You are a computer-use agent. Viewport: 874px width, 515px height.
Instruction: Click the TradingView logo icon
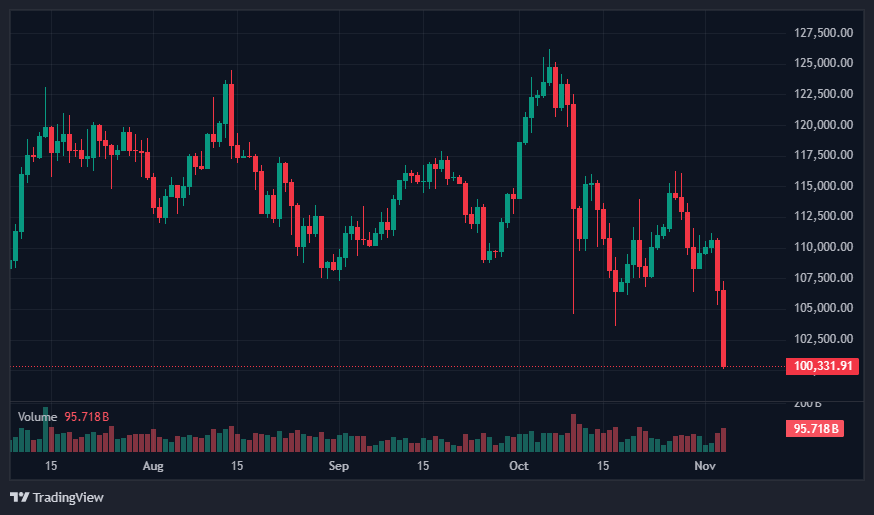coord(19,497)
